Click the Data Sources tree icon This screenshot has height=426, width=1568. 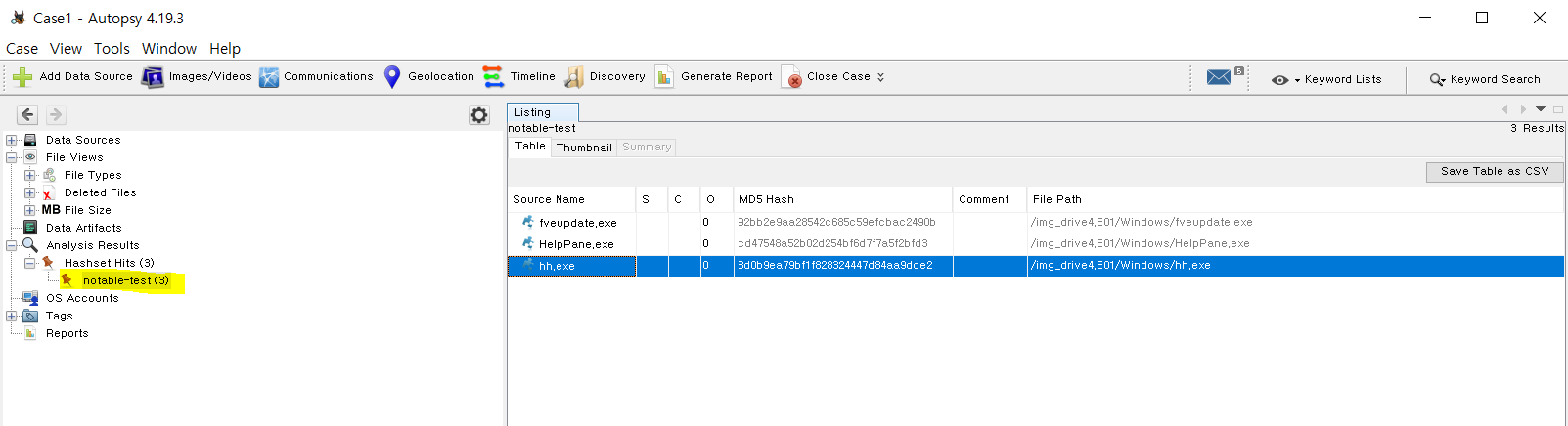(x=30, y=140)
